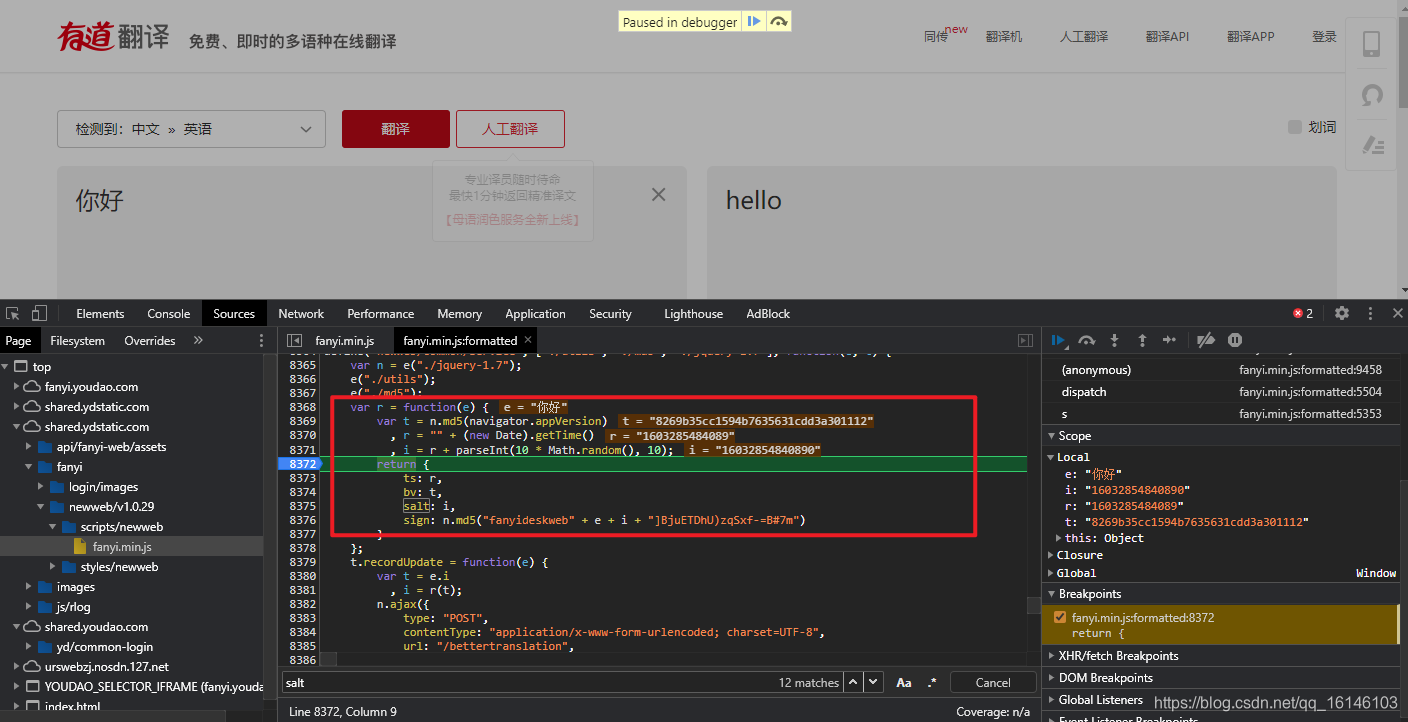Expand api/fanyi-web/assets folder
The width and height of the screenshot is (1408, 722).
pos(30,447)
